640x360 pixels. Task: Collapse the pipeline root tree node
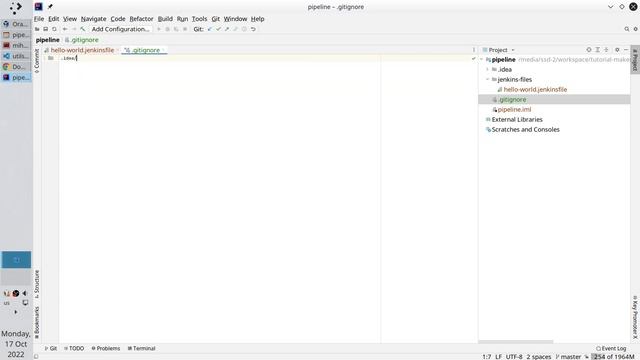(482, 60)
